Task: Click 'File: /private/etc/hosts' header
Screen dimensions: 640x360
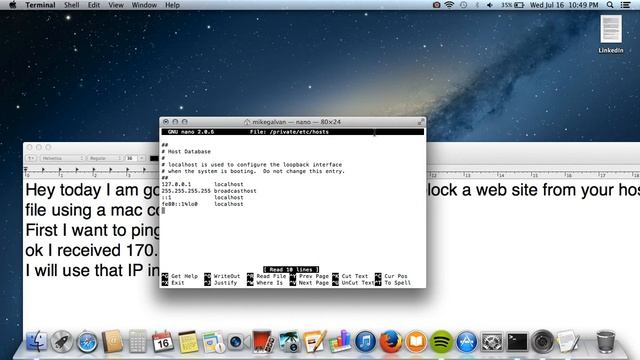Action: (289, 132)
